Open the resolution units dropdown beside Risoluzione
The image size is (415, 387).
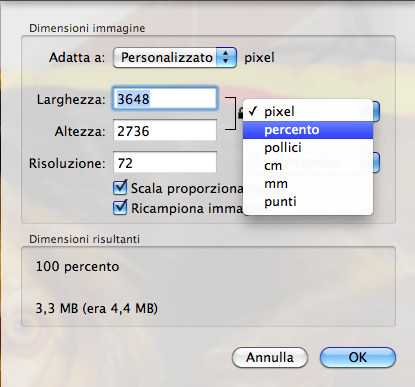click(x=376, y=162)
